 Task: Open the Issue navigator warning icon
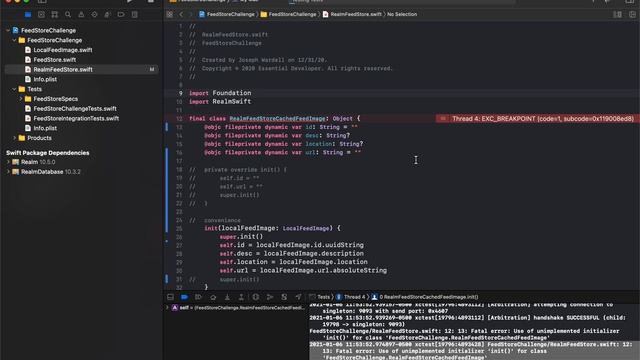click(81, 15)
